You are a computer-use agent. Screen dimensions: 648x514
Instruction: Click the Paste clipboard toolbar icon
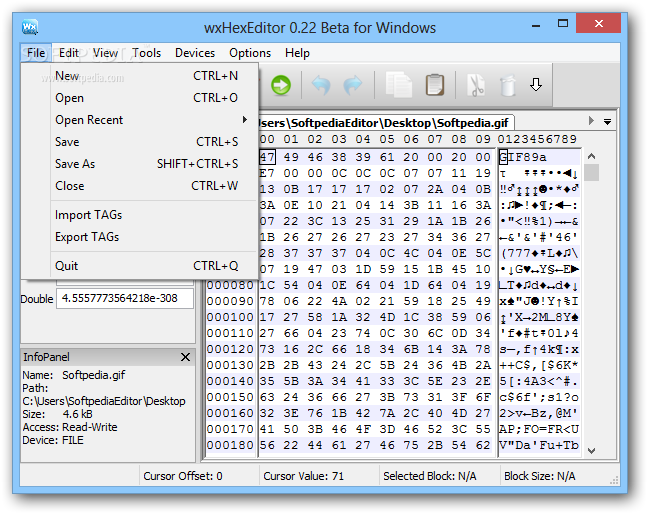pyautogui.click(x=435, y=85)
